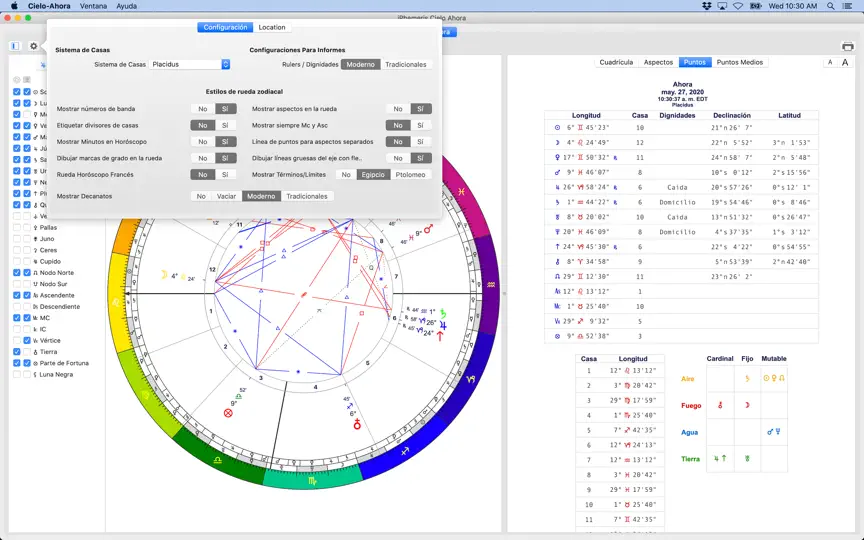Click the yellow Leo segment of the wheel
This screenshot has width=864, height=540.
point(117,301)
